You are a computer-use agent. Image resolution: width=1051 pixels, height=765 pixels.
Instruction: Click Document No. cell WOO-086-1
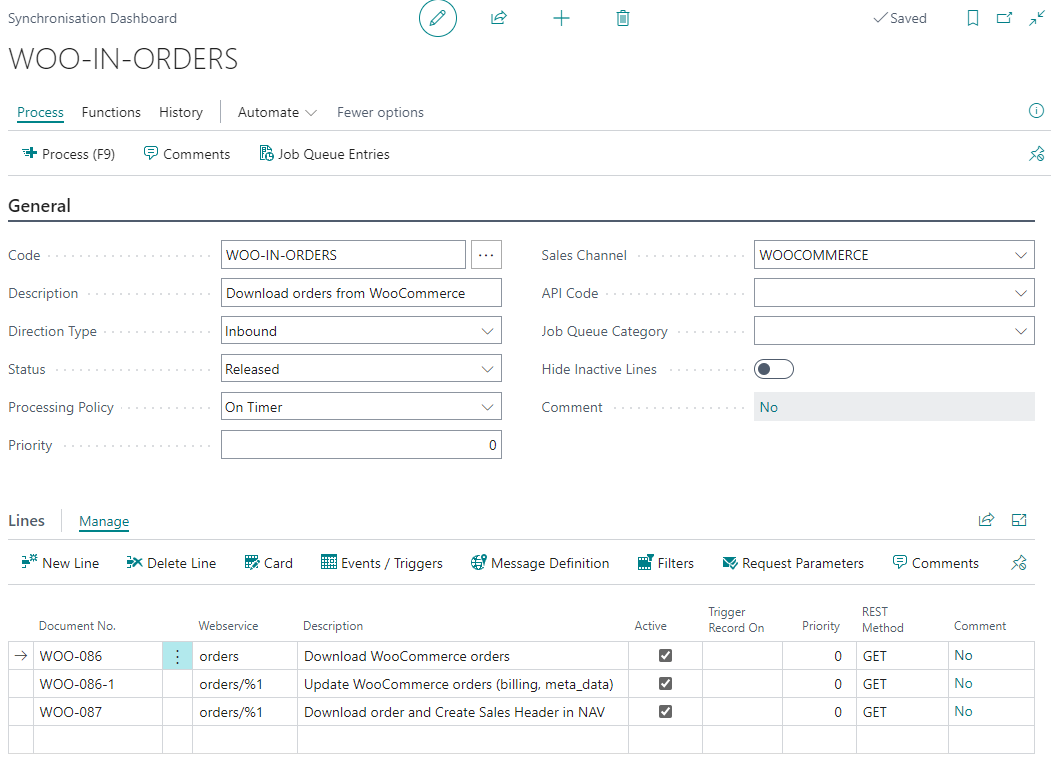pos(98,684)
